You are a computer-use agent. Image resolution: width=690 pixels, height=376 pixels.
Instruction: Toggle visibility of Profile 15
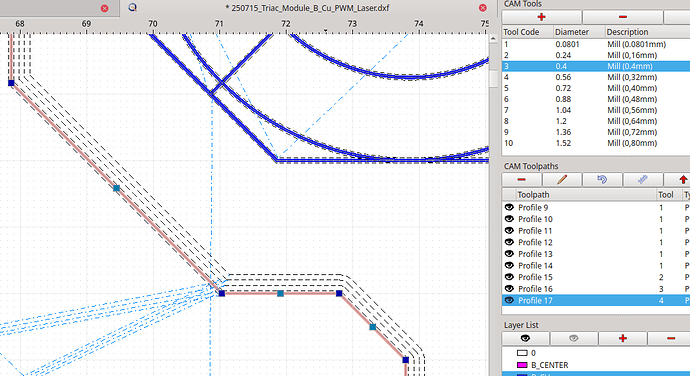509,277
